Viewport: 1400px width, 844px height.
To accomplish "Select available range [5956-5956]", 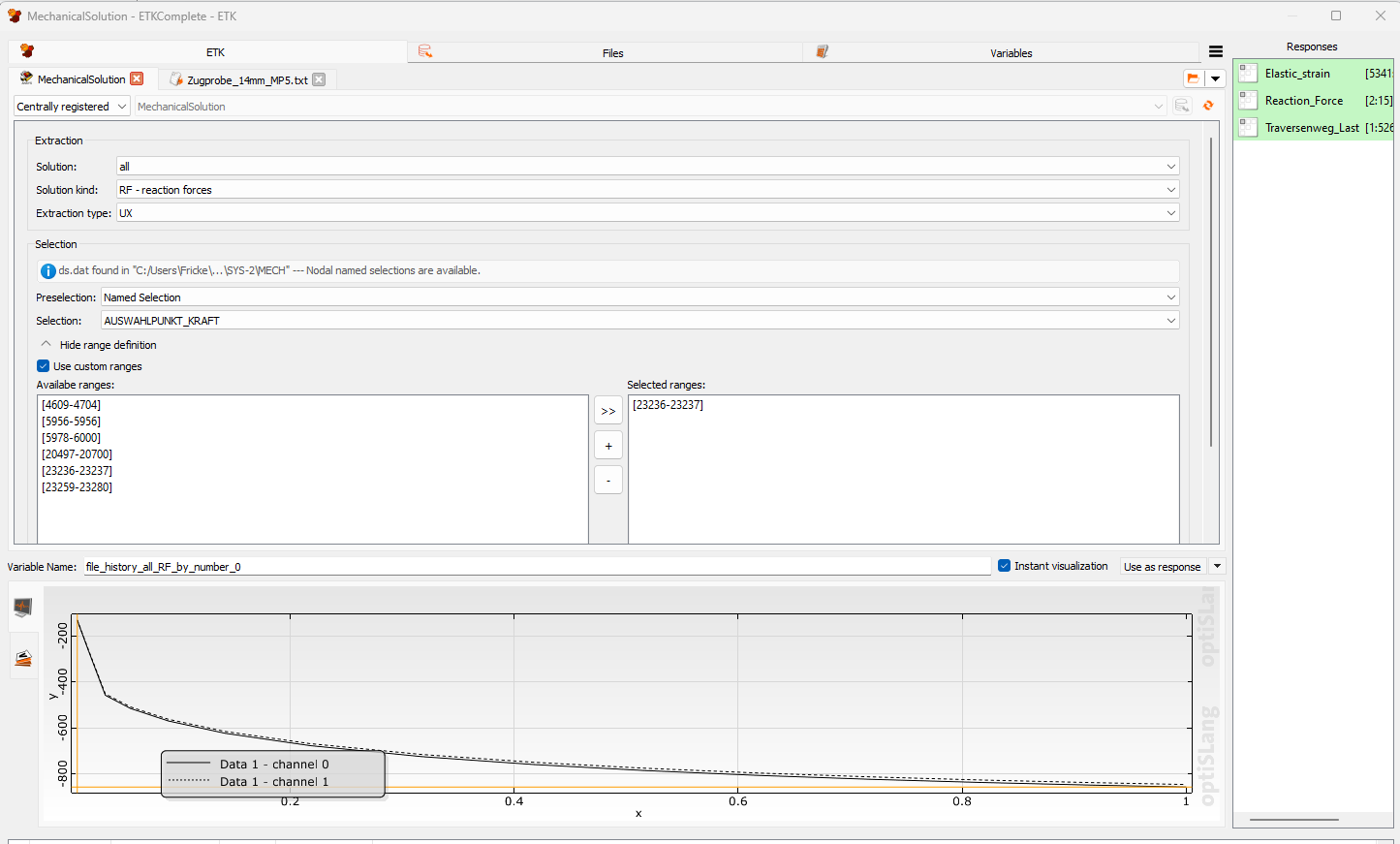I will pyautogui.click(x=72, y=422).
